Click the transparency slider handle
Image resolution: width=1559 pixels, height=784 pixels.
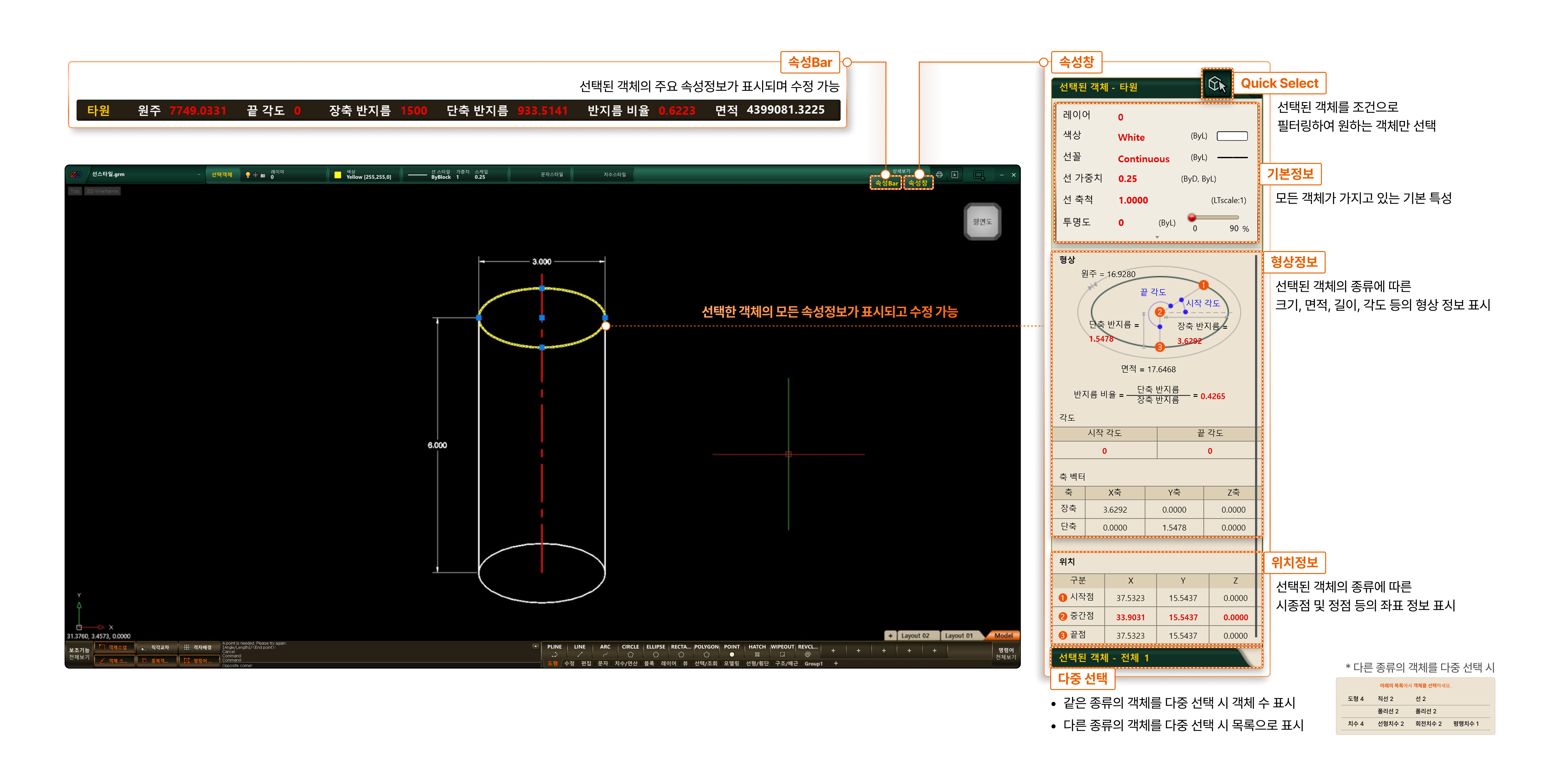(1191, 217)
